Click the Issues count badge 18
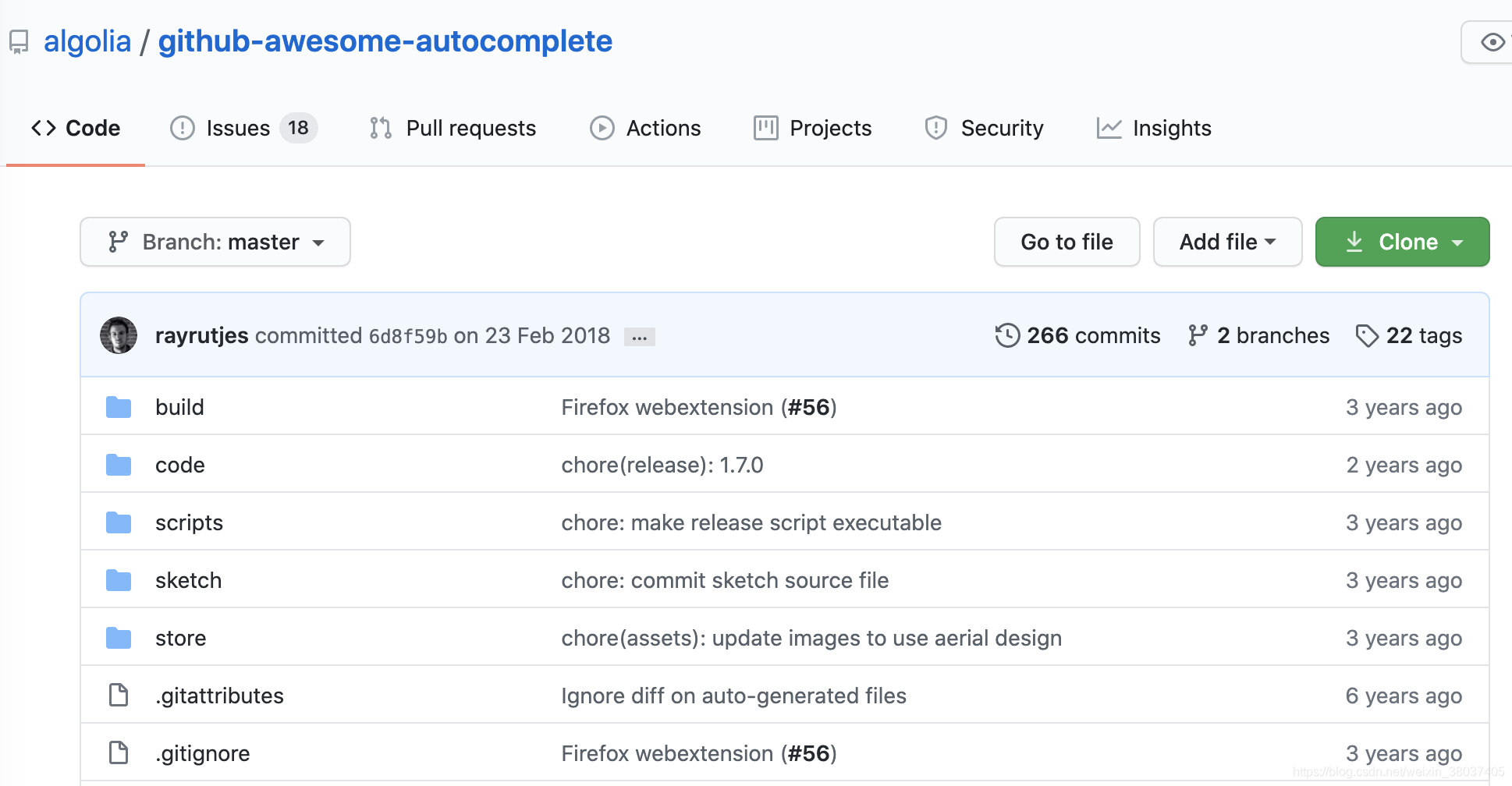 click(298, 128)
